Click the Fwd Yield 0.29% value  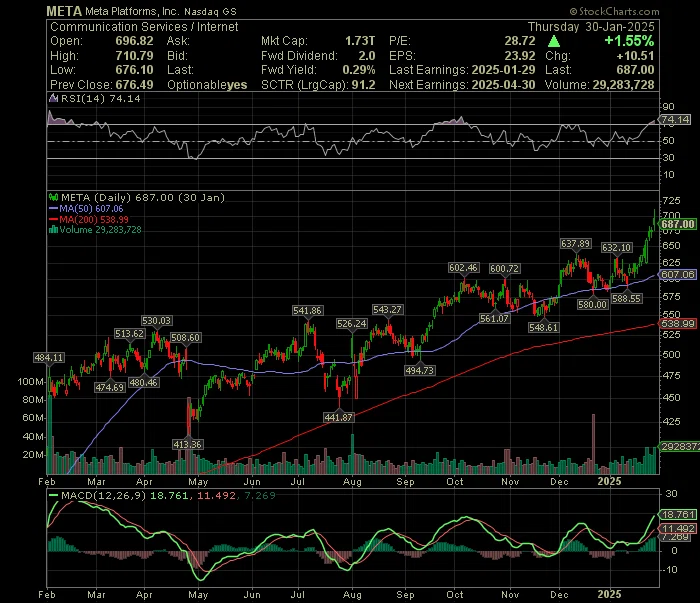[359, 70]
